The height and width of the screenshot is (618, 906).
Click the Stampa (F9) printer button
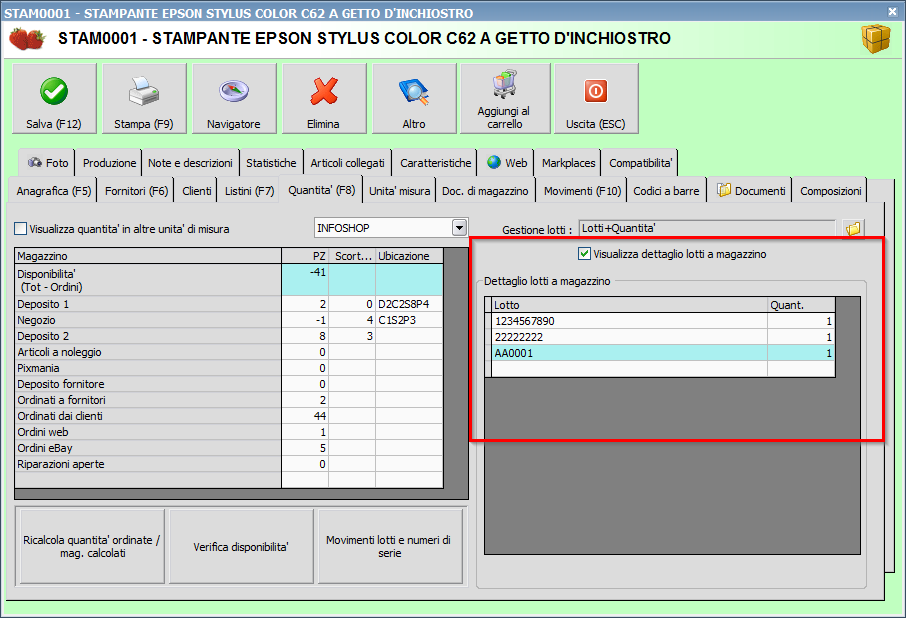tap(144, 99)
